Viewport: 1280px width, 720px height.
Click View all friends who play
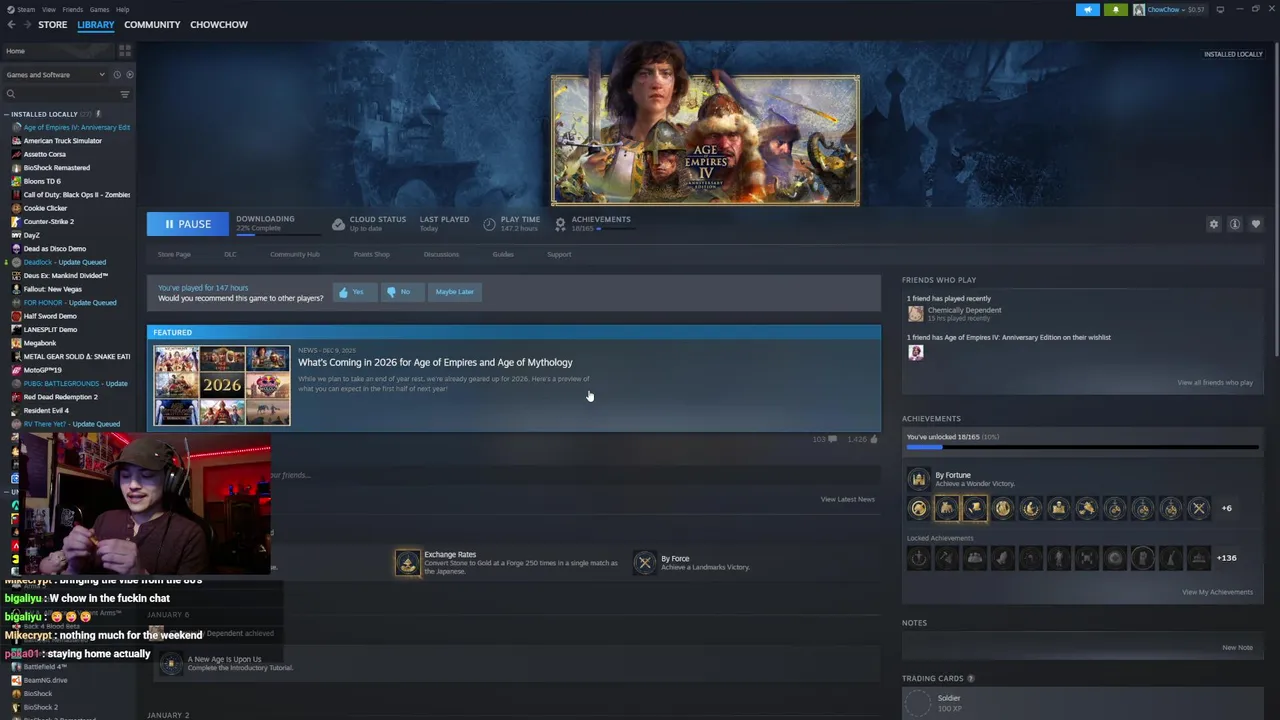[1215, 382]
